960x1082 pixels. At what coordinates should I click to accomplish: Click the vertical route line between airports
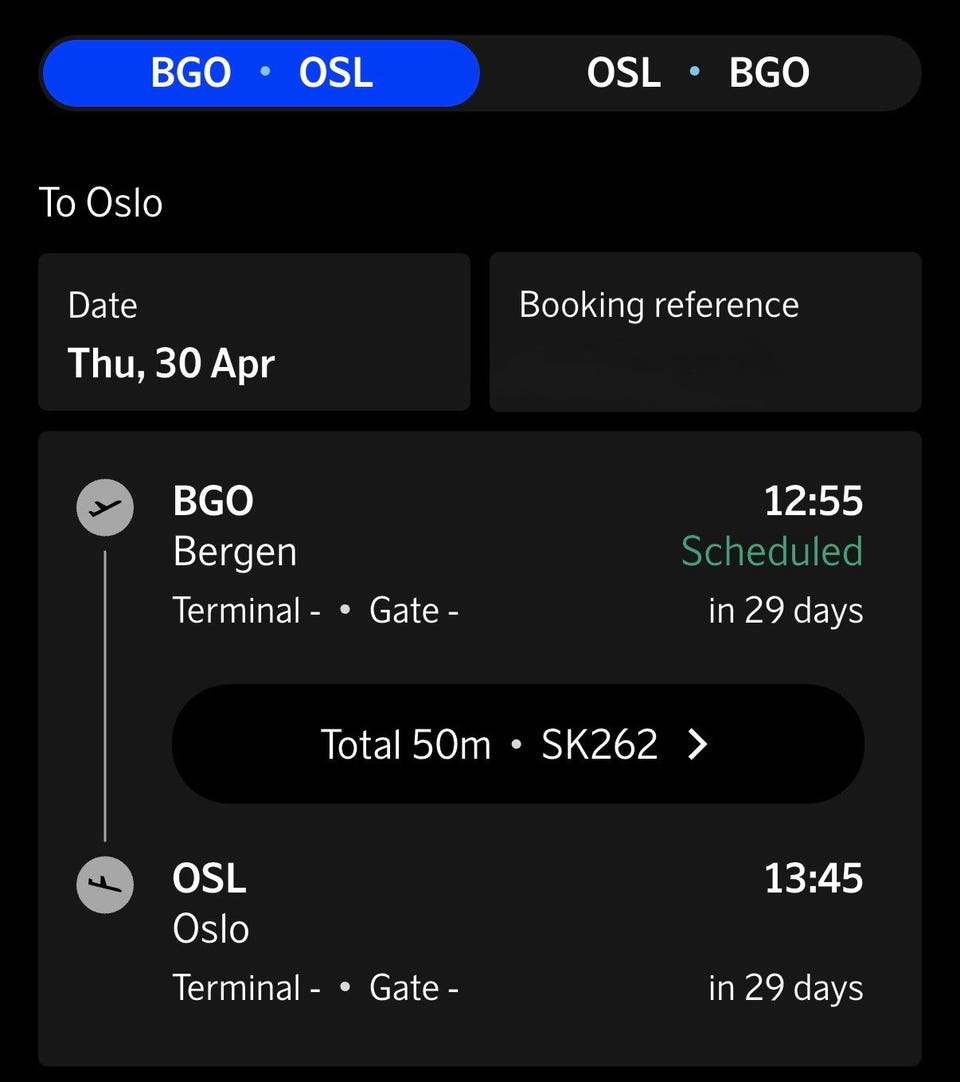tap(105, 696)
